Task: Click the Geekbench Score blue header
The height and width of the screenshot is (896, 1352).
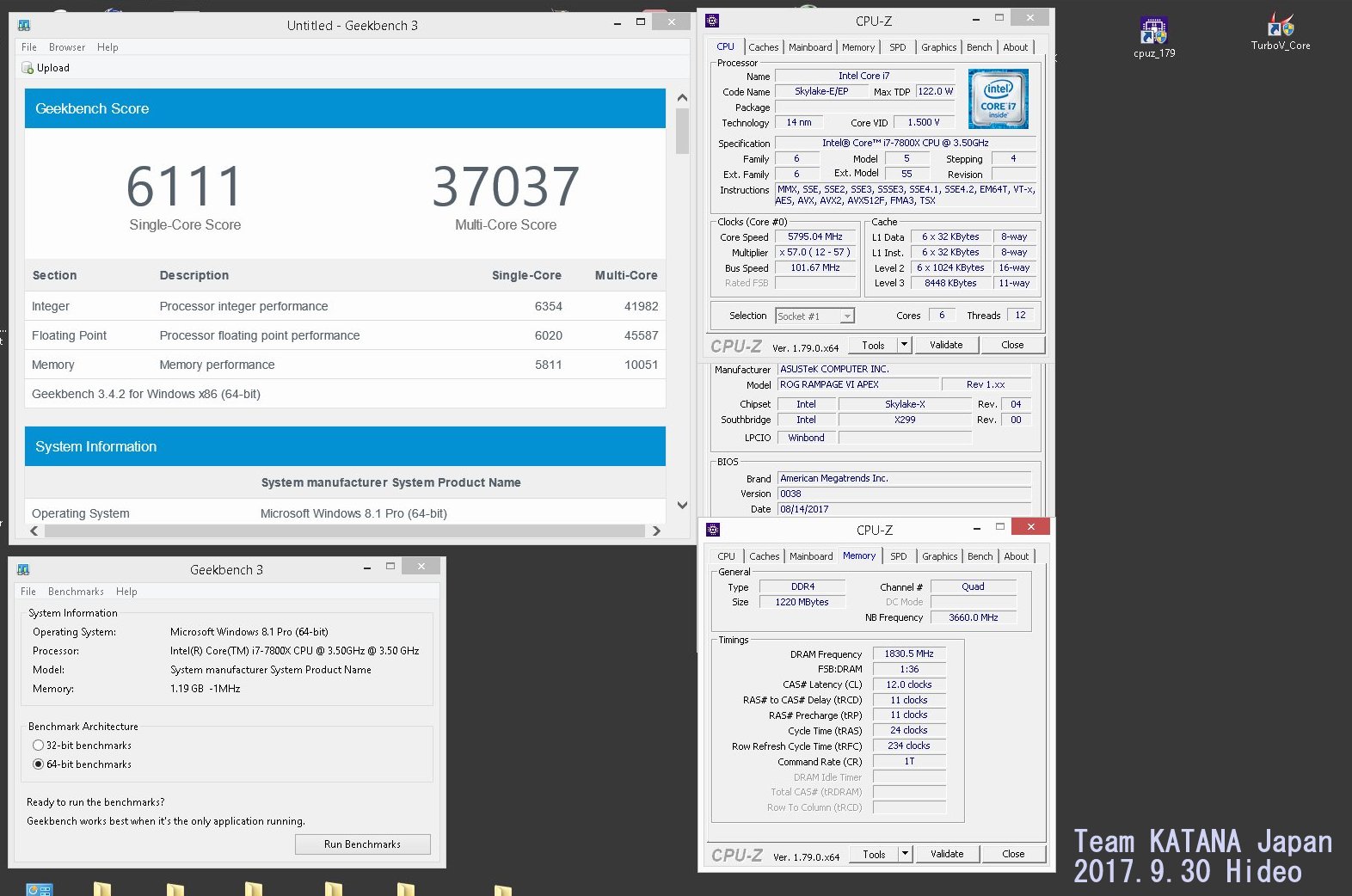Action: 345,108
